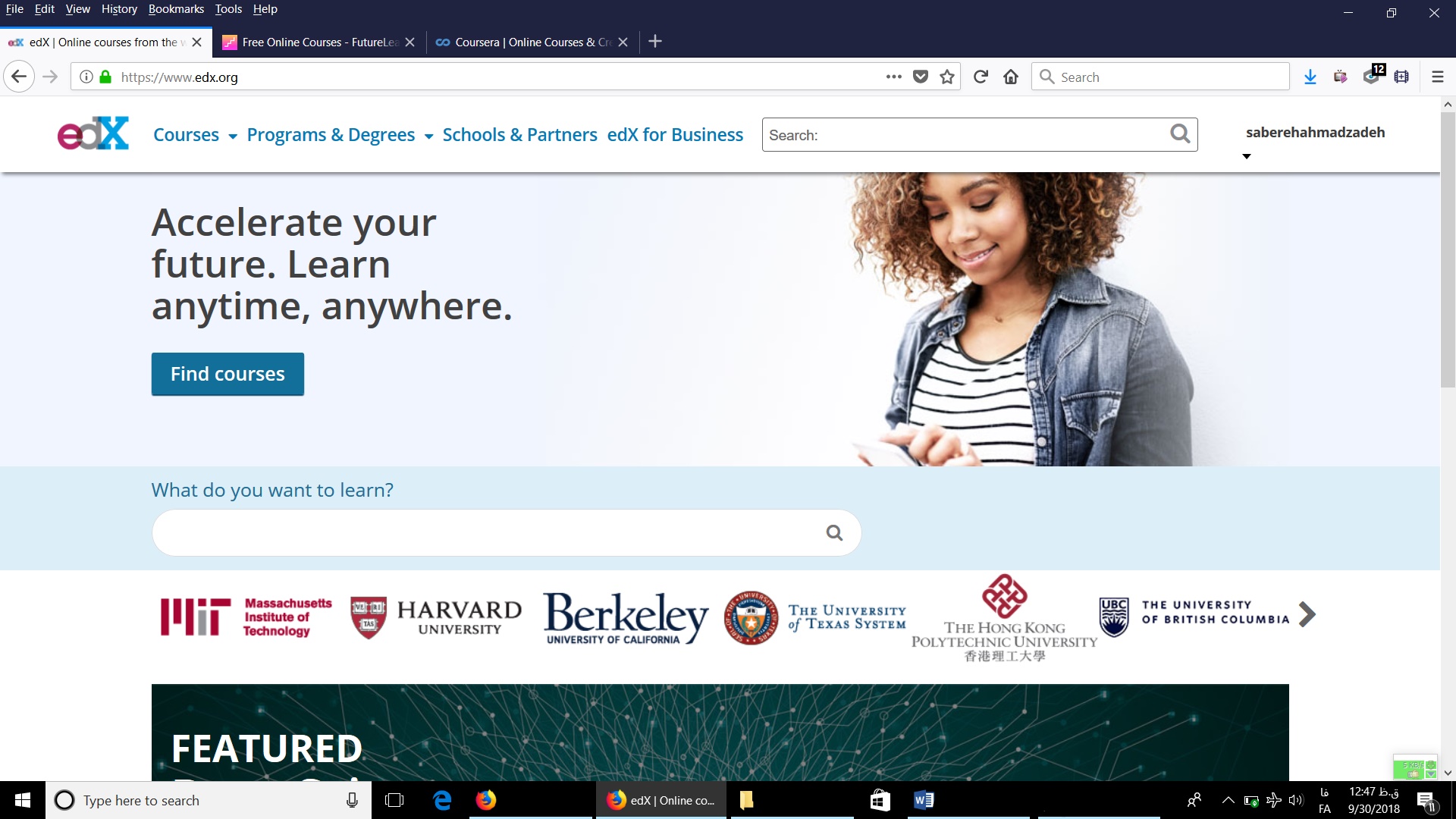The height and width of the screenshot is (819, 1456).
Task: Click the toolbar extension icon next to downloads
Action: 1341,77
